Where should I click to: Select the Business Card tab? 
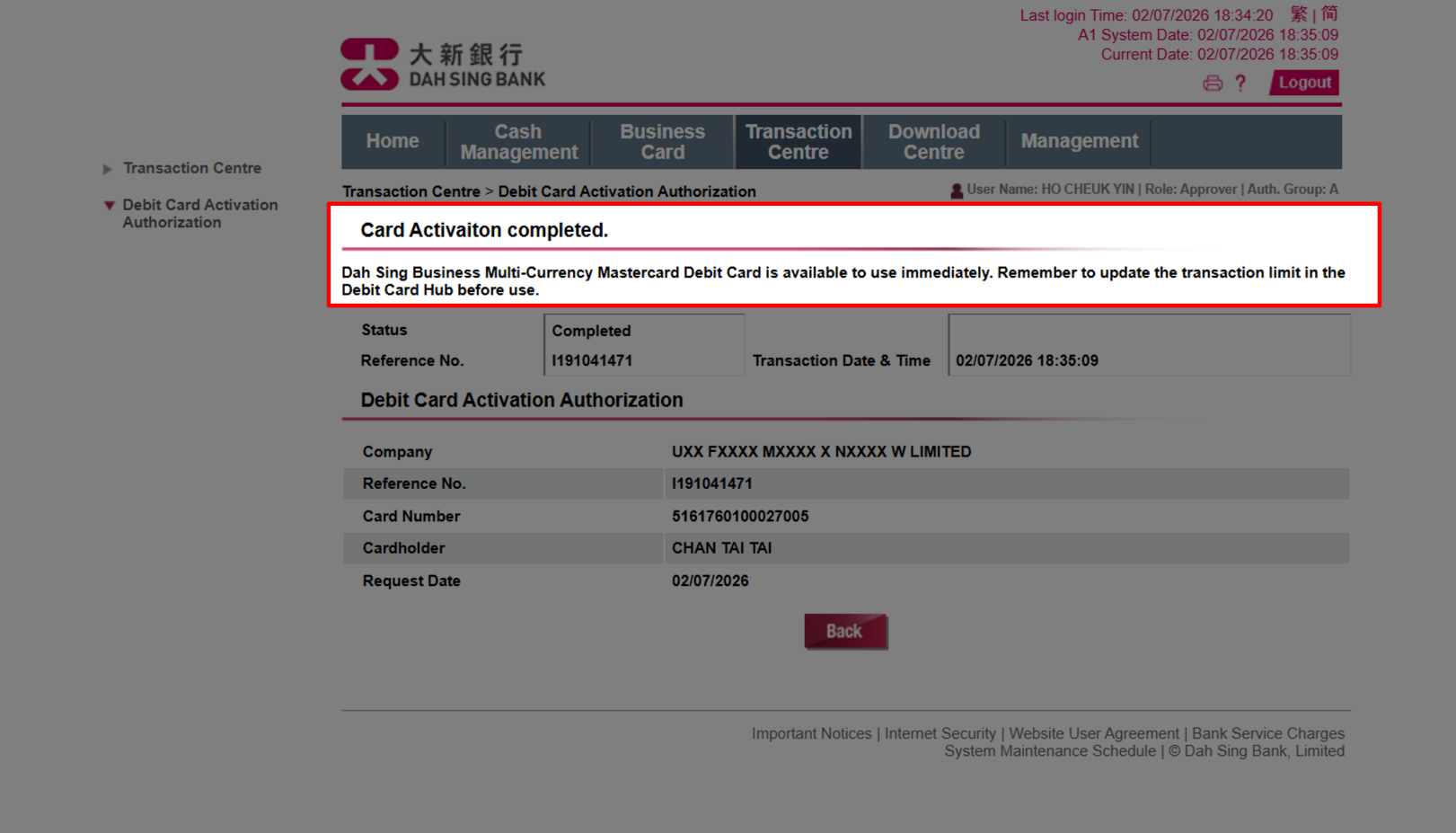662,141
